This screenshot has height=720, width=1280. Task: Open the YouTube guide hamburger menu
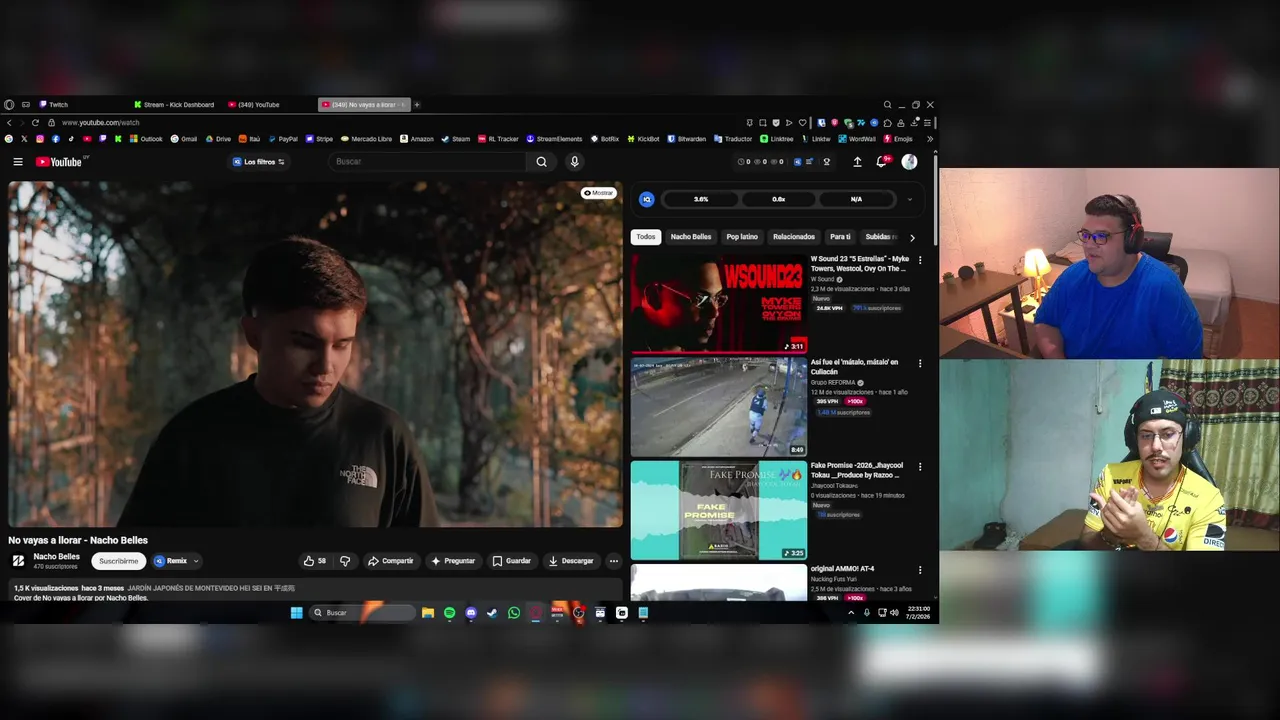coord(17,162)
